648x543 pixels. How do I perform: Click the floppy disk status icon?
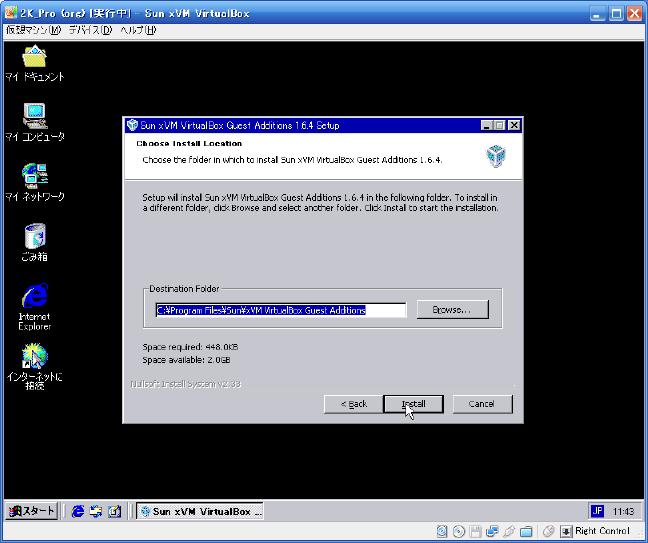(x=475, y=531)
